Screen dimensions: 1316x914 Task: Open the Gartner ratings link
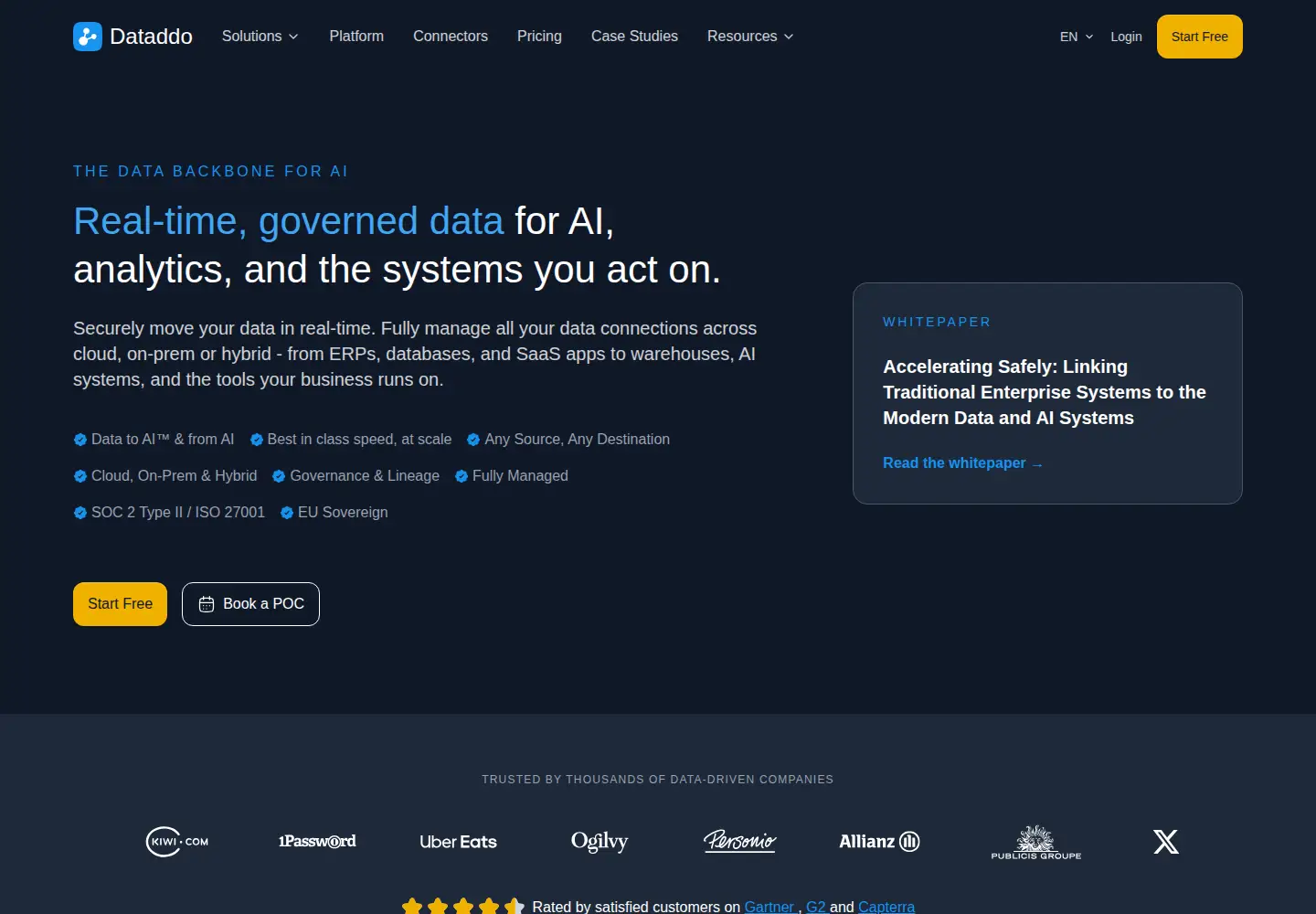click(x=769, y=907)
